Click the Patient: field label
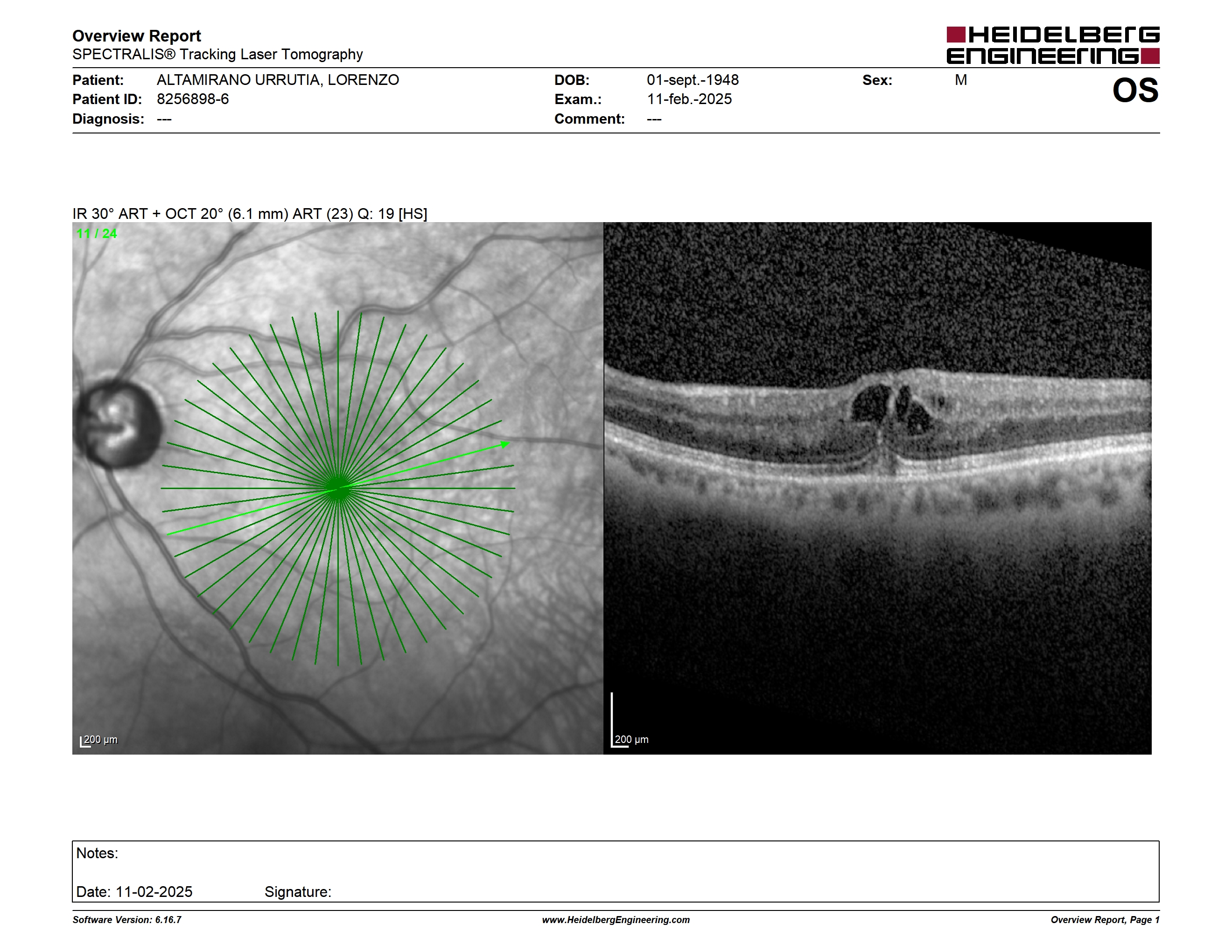The width and height of the screenshot is (1232, 952). (98, 80)
